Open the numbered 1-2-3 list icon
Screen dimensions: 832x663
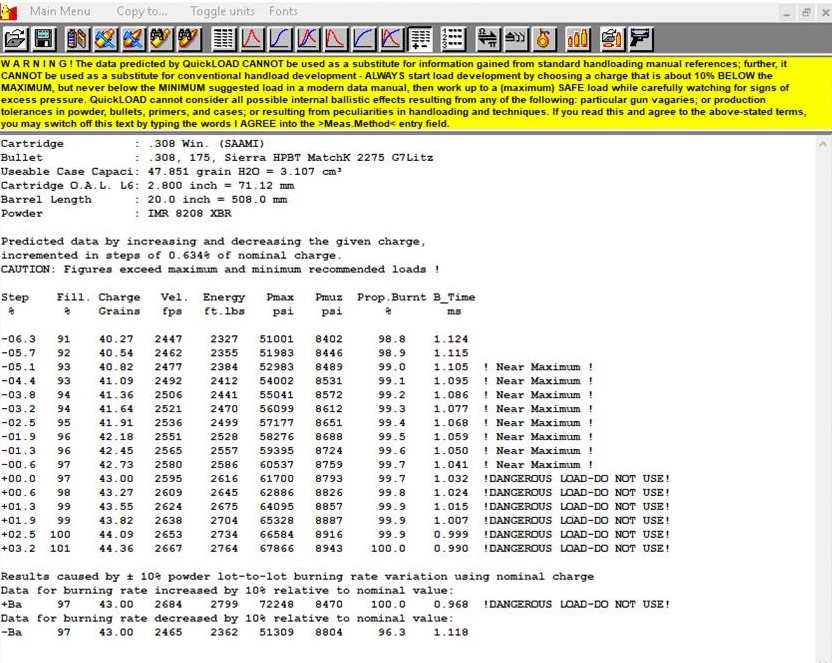pyautogui.click(x=453, y=39)
